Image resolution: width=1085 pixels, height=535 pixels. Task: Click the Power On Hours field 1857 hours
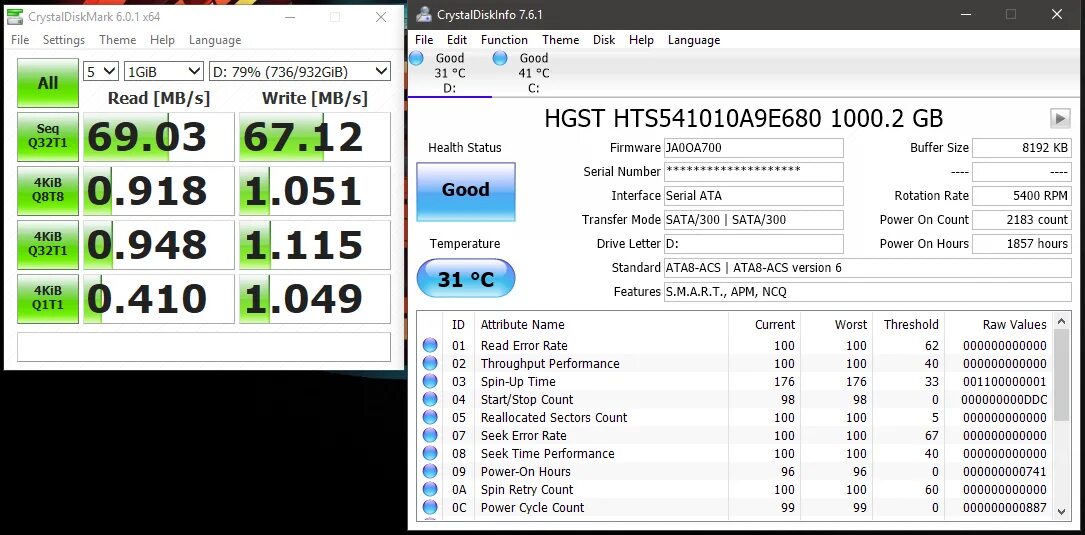[x=1022, y=244]
